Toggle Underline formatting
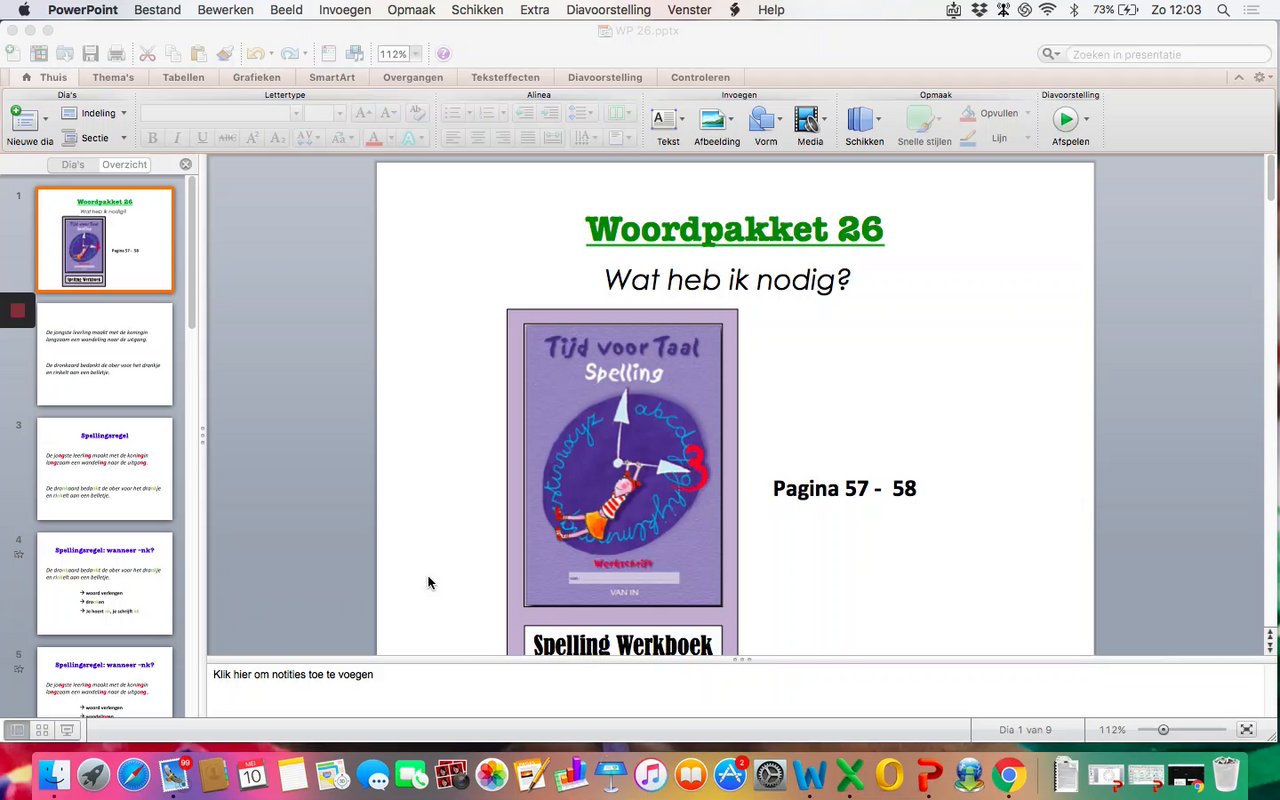The image size is (1280, 800). tap(202, 138)
